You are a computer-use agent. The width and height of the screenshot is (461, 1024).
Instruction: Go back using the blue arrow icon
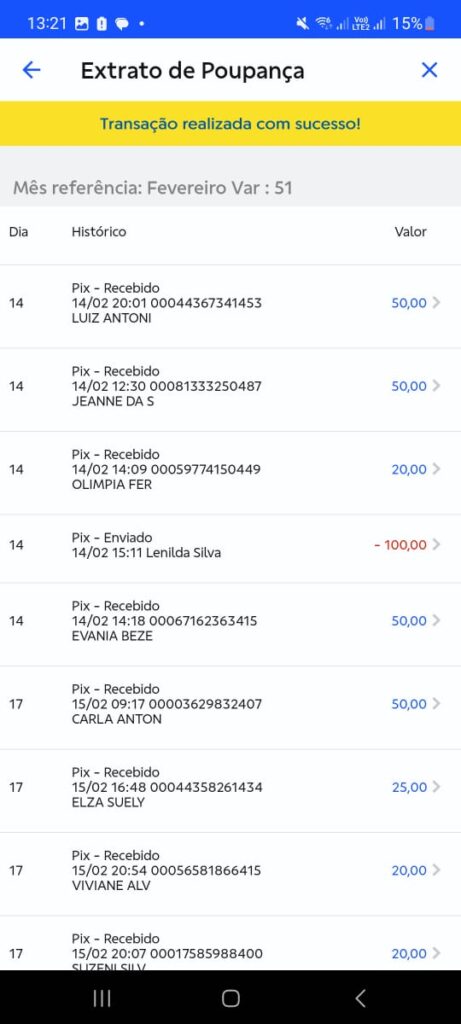[31, 70]
